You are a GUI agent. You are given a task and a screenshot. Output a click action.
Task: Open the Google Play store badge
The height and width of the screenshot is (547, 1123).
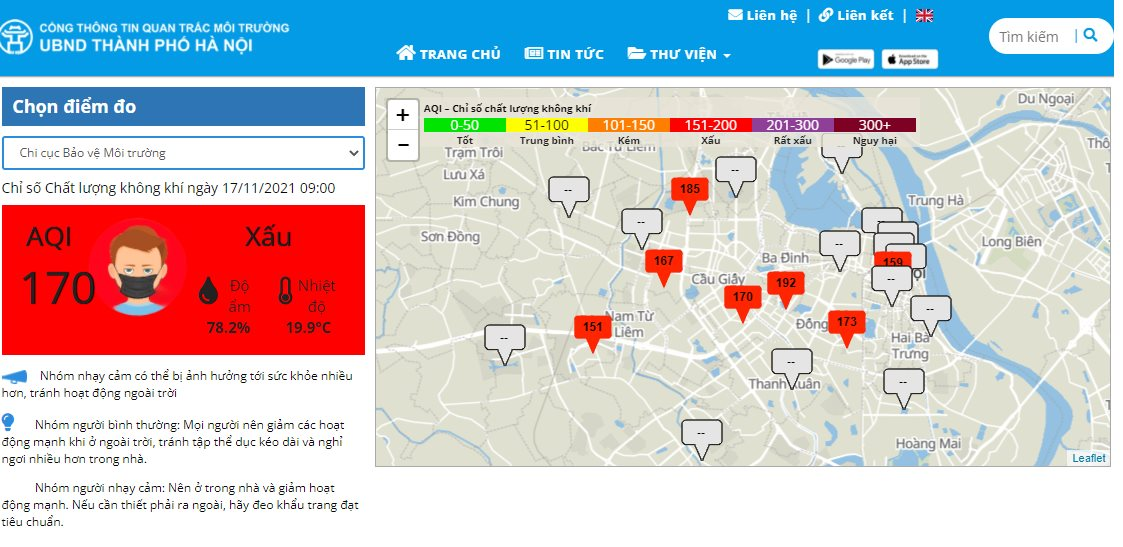[845, 60]
